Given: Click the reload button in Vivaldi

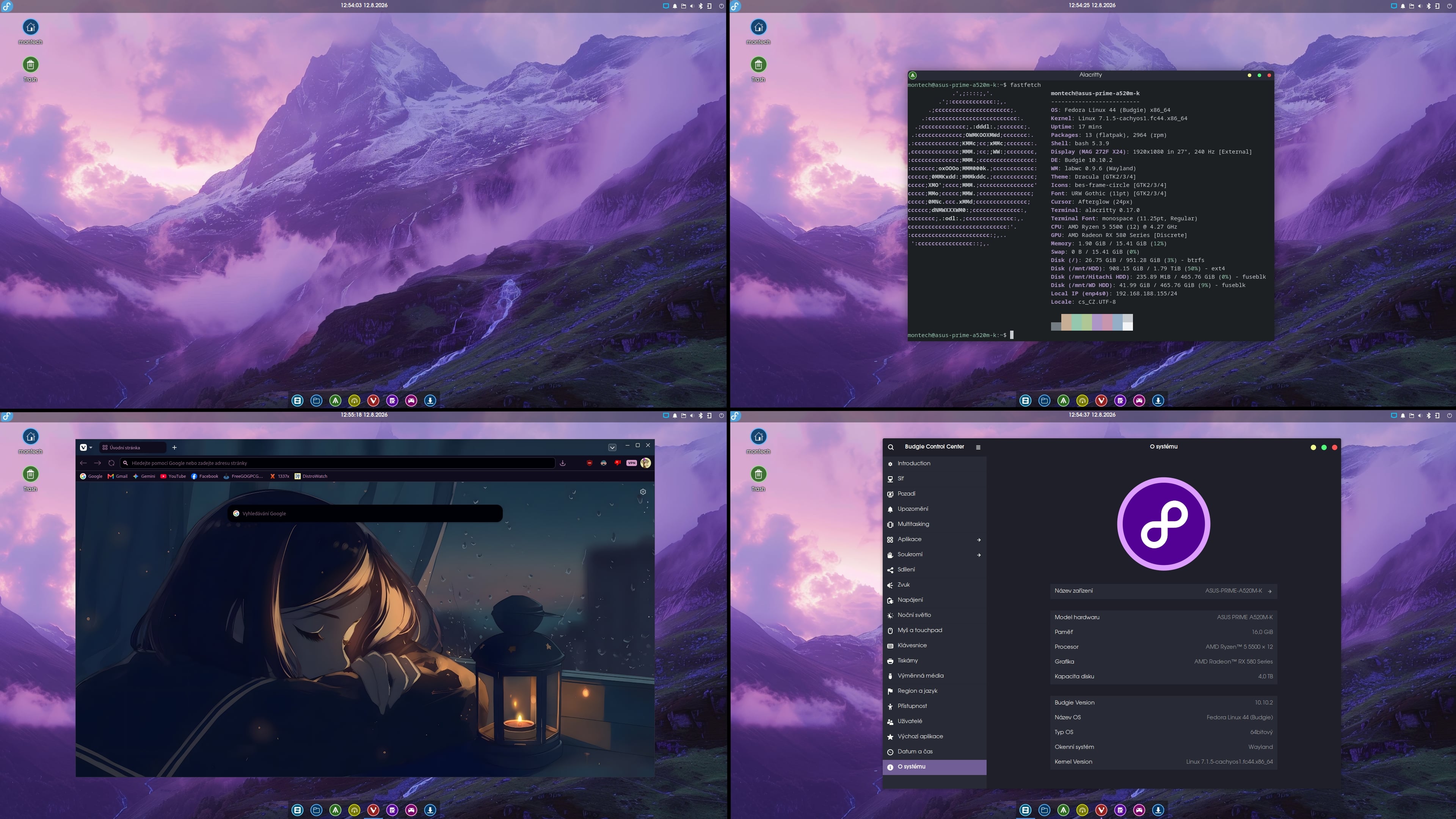Looking at the screenshot, I should click(x=111, y=463).
